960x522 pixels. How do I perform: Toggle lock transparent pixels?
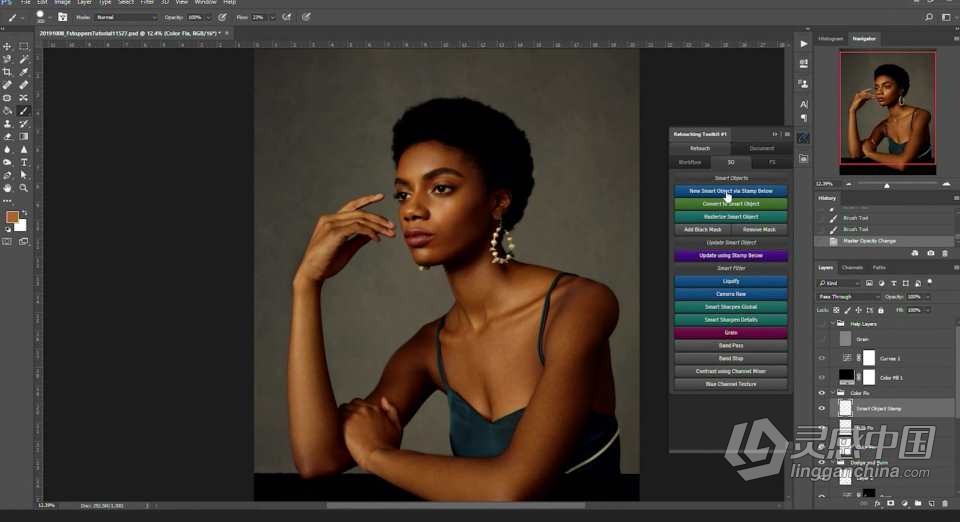836,310
